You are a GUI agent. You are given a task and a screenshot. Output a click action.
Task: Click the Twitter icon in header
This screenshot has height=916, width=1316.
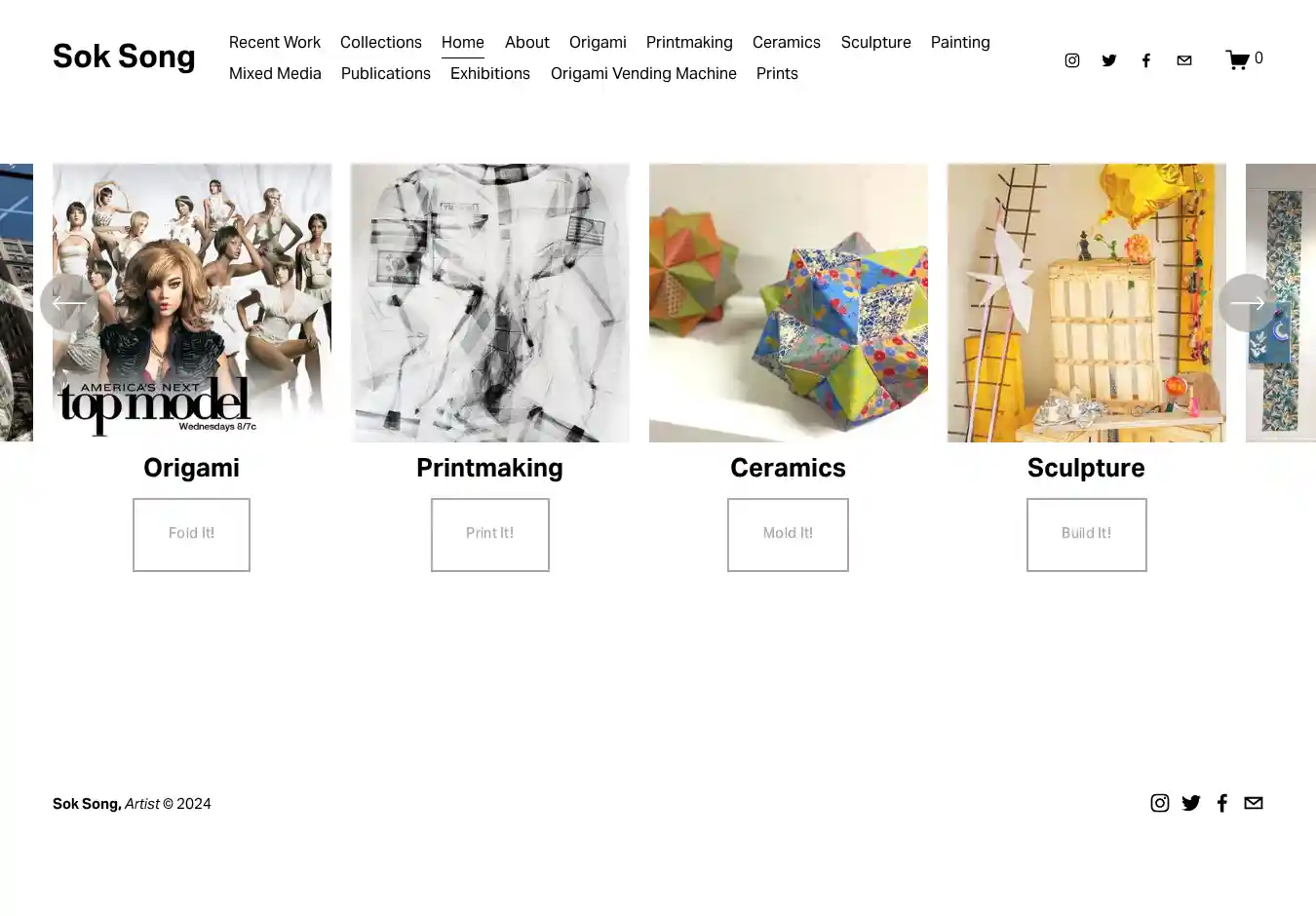click(x=1109, y=60)
